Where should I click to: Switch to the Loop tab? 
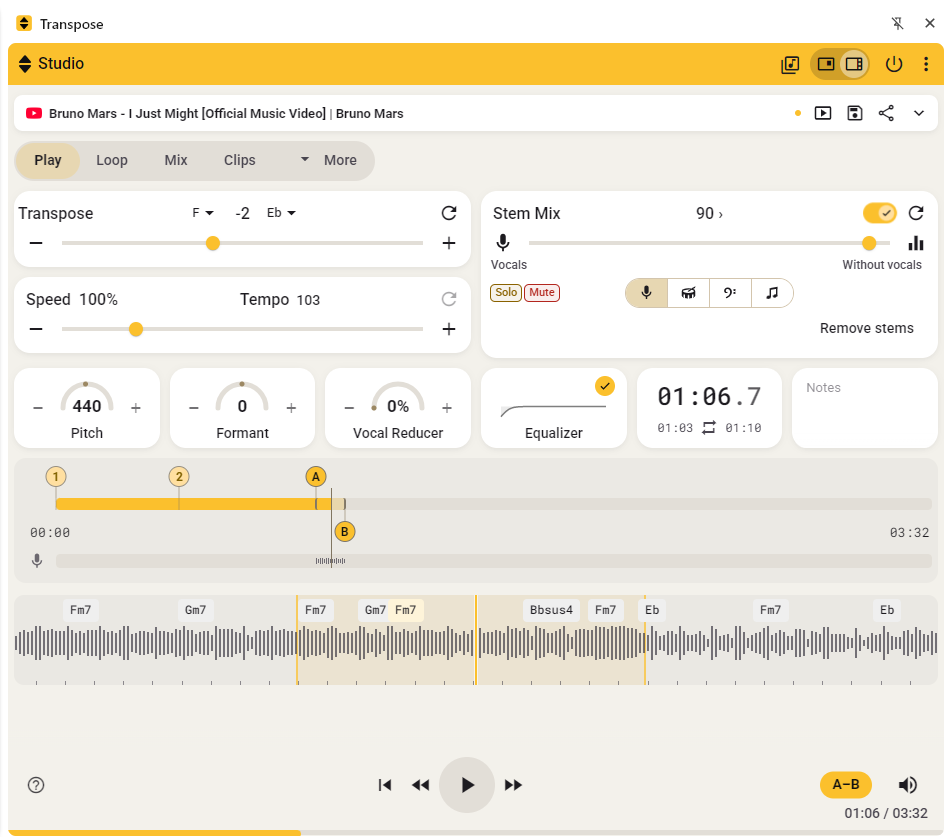point(112,161)
